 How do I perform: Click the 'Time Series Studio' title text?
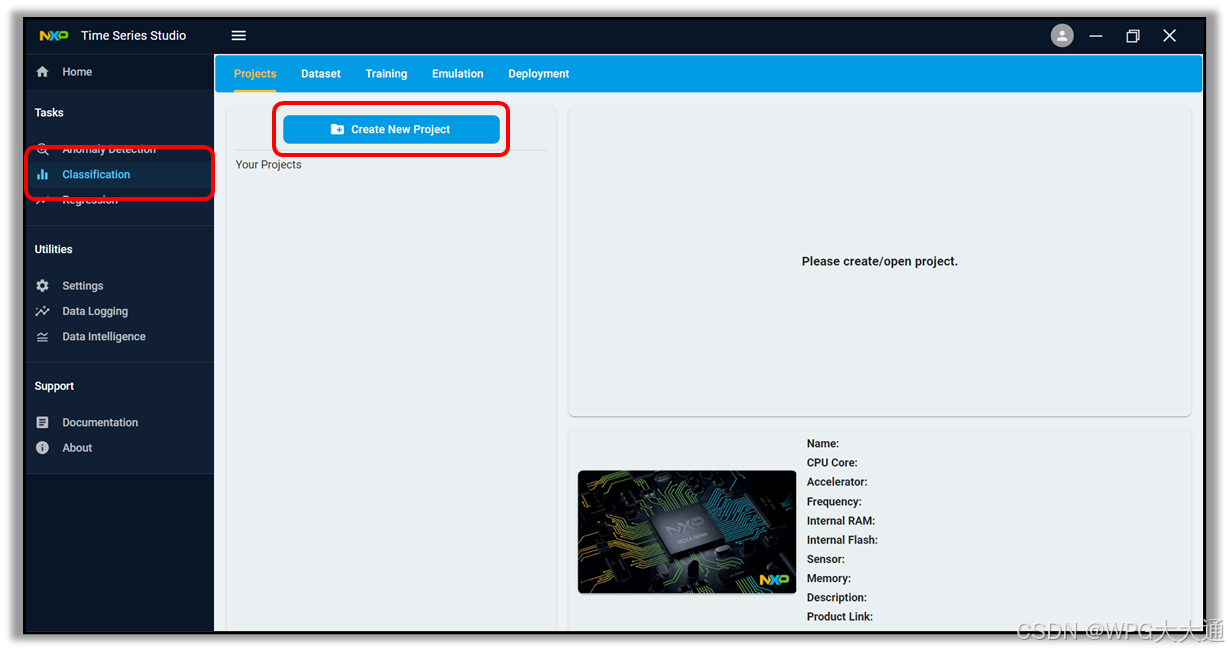tap(134, 35)
